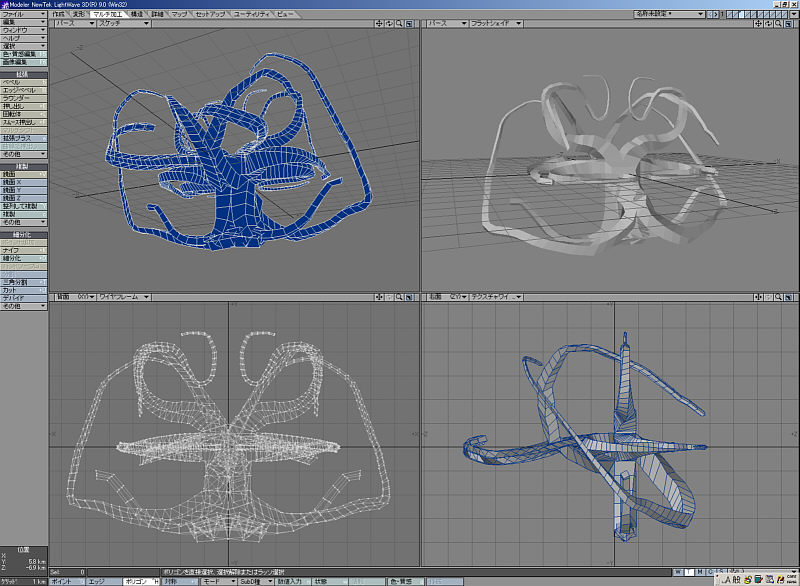
Task: Open the スケッチ render style dropdown
Action: (122, 23)
